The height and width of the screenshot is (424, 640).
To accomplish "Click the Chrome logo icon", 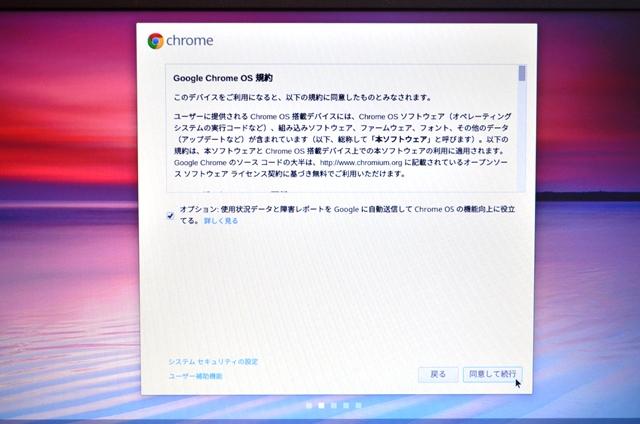I will coord(156,41).
